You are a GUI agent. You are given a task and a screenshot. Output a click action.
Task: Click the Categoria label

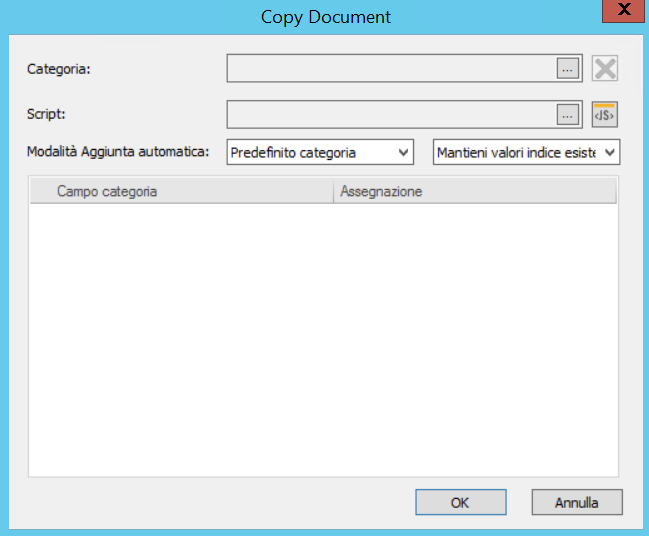(x=59, y=68)
